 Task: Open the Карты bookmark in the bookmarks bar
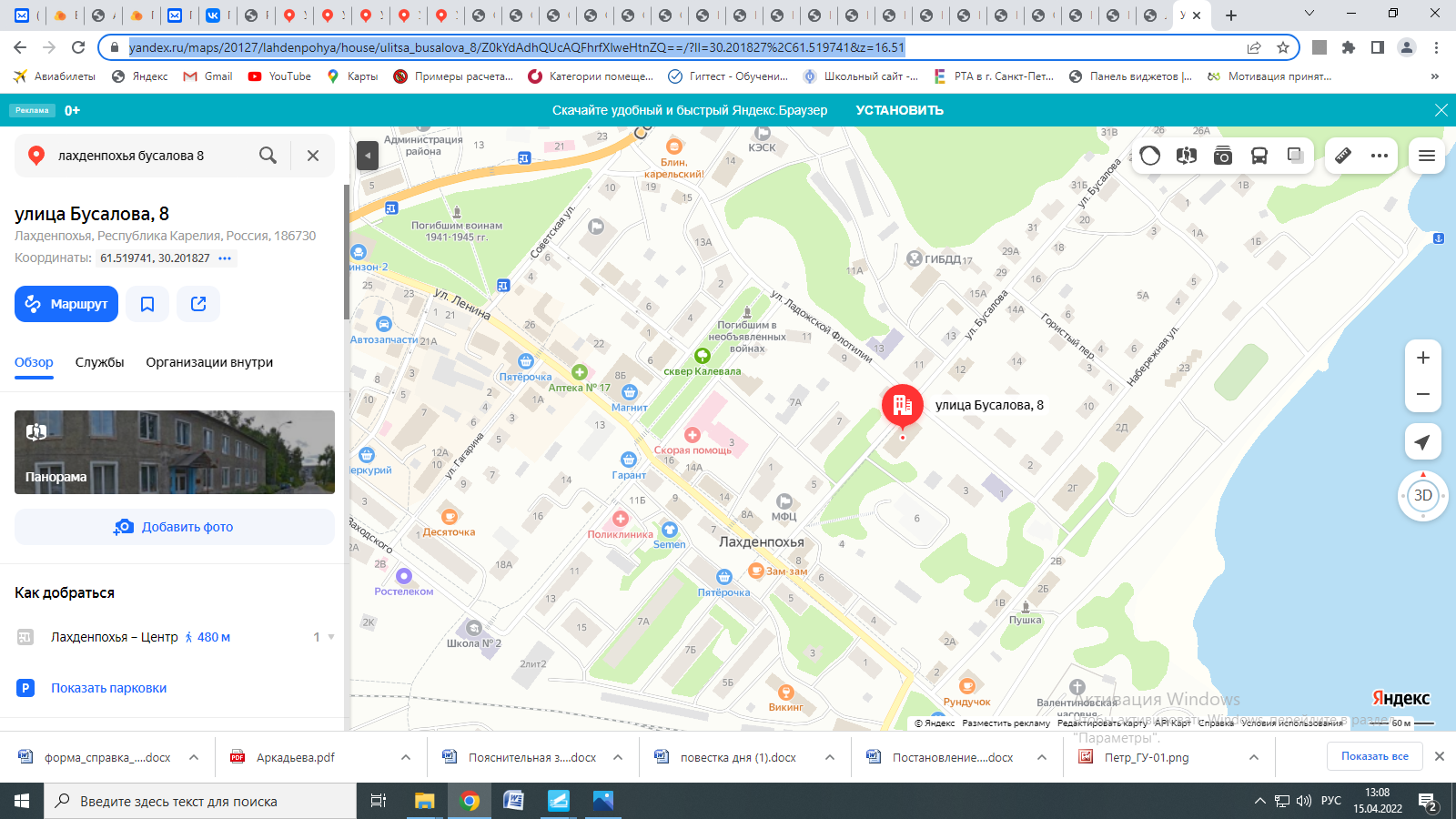352,76
